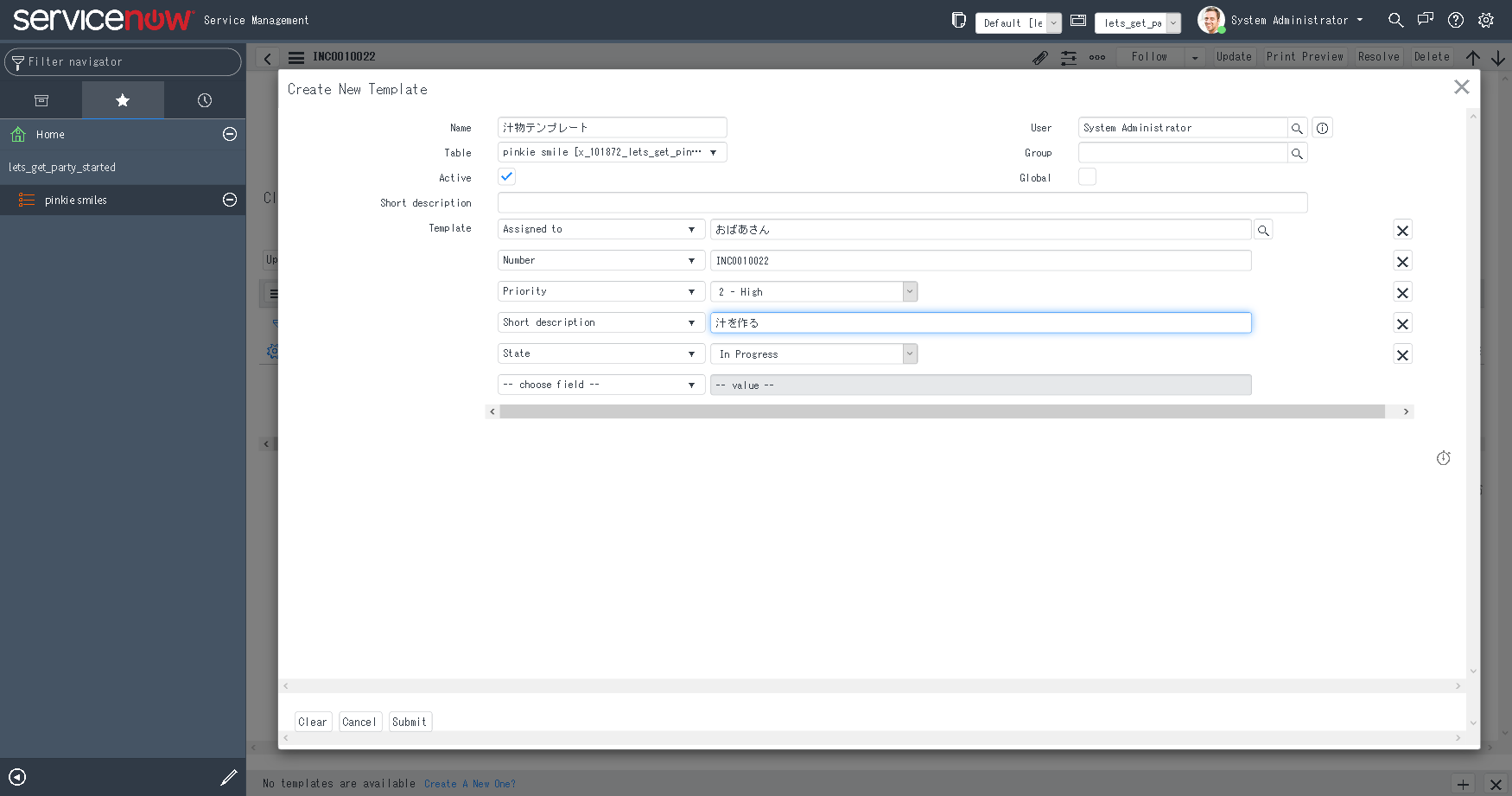Switch to the Favorites star tab
The image size is (1512, 796).
click(123, 99)
